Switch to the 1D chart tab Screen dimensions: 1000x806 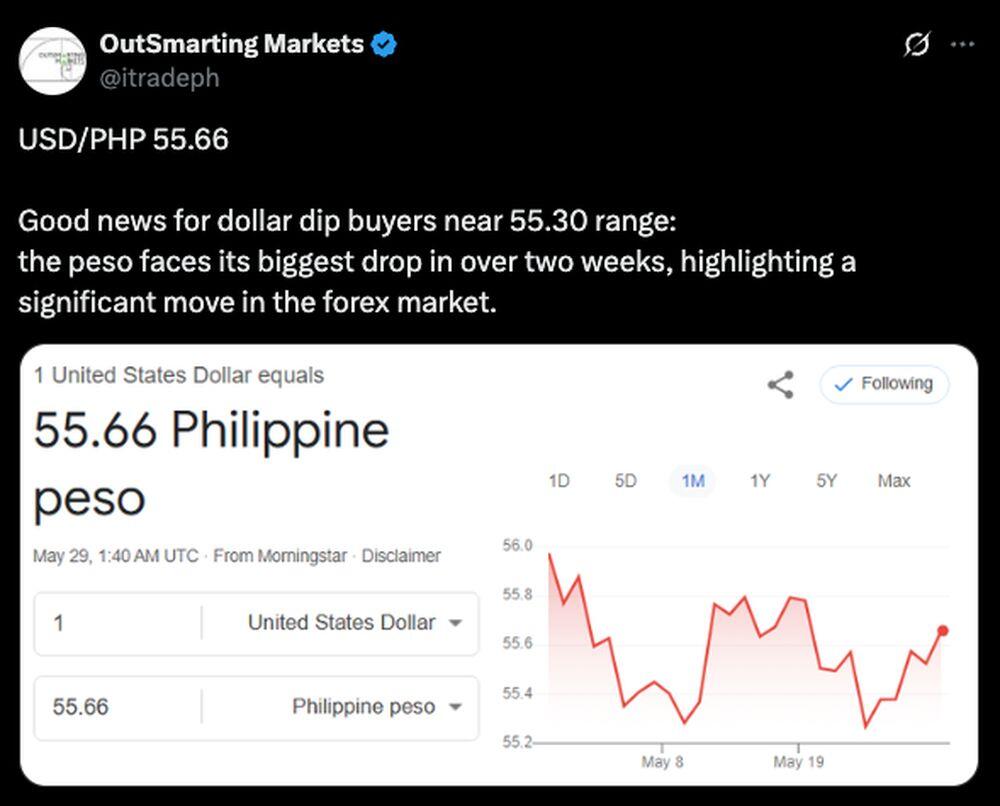point(559,481)
